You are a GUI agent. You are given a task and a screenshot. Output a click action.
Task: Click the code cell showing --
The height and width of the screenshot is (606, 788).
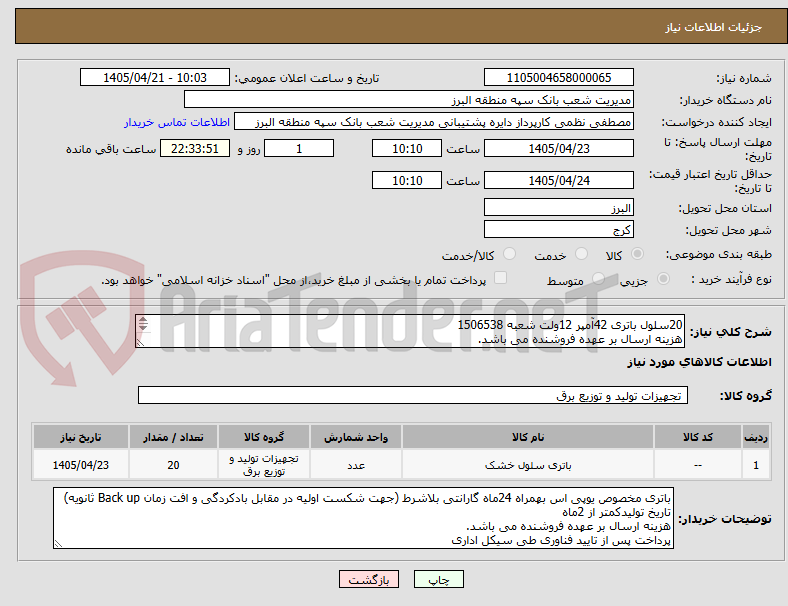pyautogui.click(x=698, y=465)
